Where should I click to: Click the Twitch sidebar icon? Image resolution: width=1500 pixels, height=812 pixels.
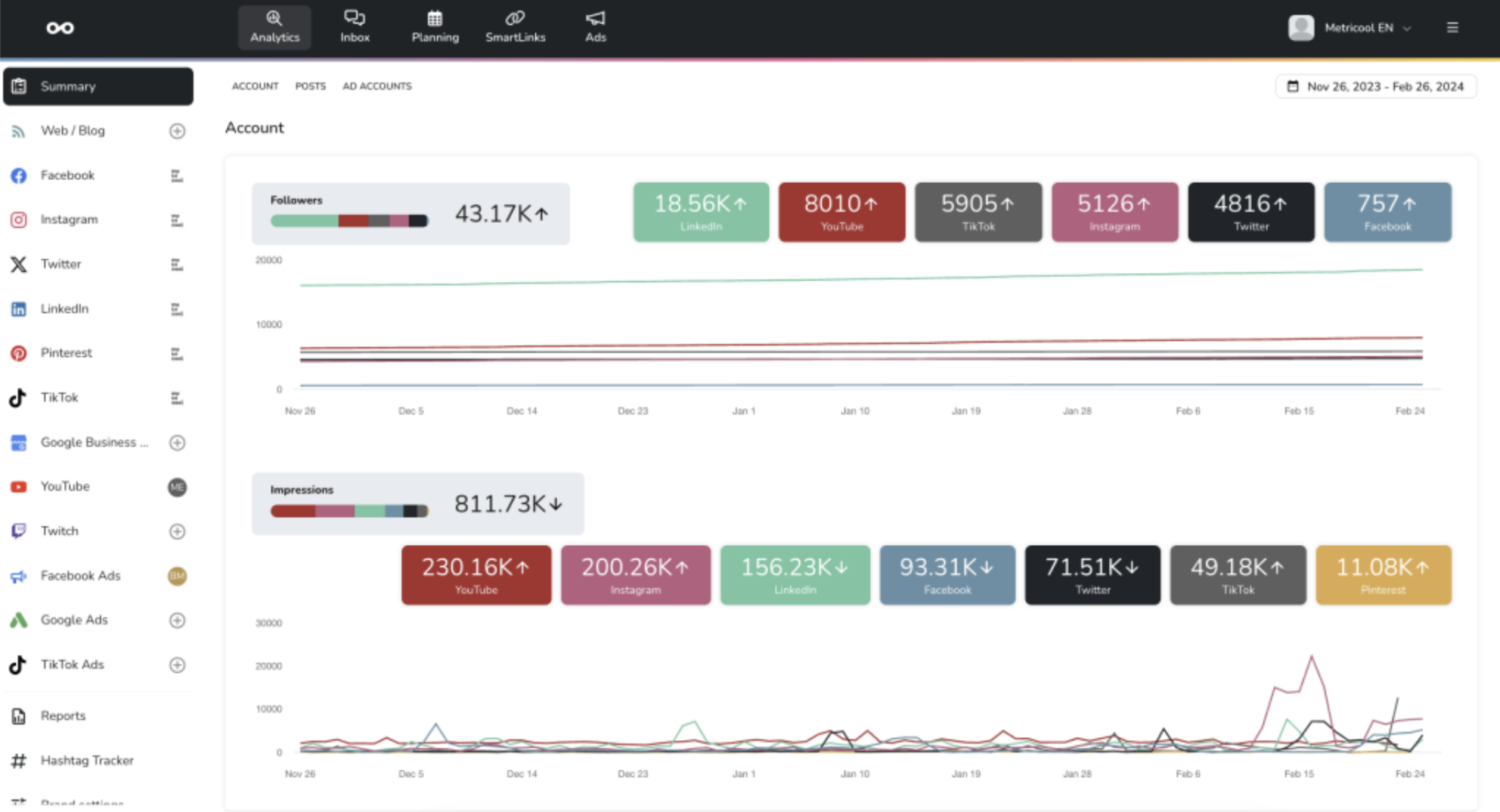18,531
